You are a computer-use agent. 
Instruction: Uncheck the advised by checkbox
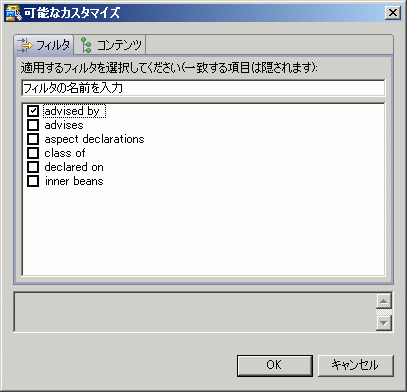pyautogui.click(x=33, y=111)
